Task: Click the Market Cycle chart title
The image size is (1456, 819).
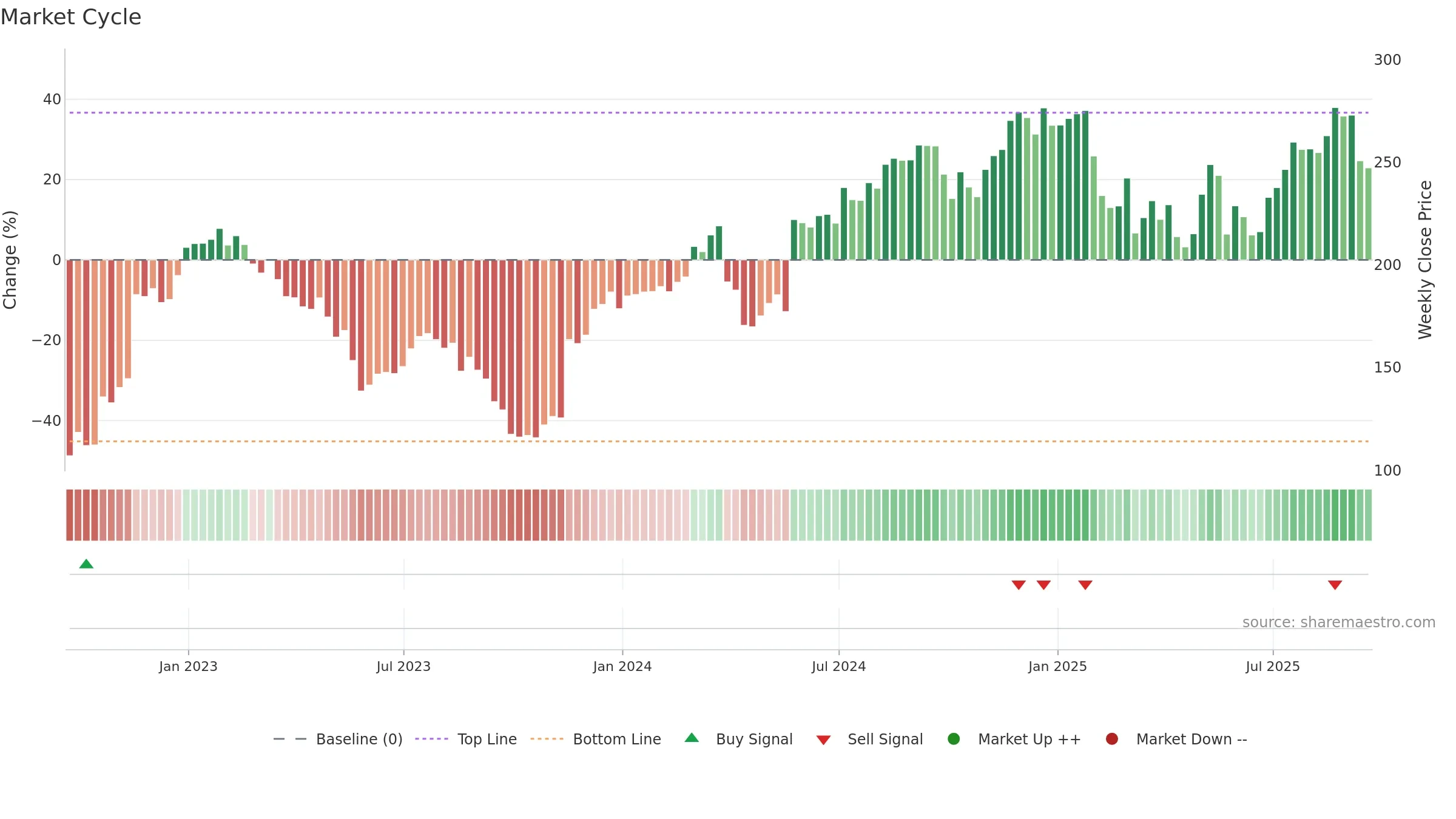Action: (71, 17)
